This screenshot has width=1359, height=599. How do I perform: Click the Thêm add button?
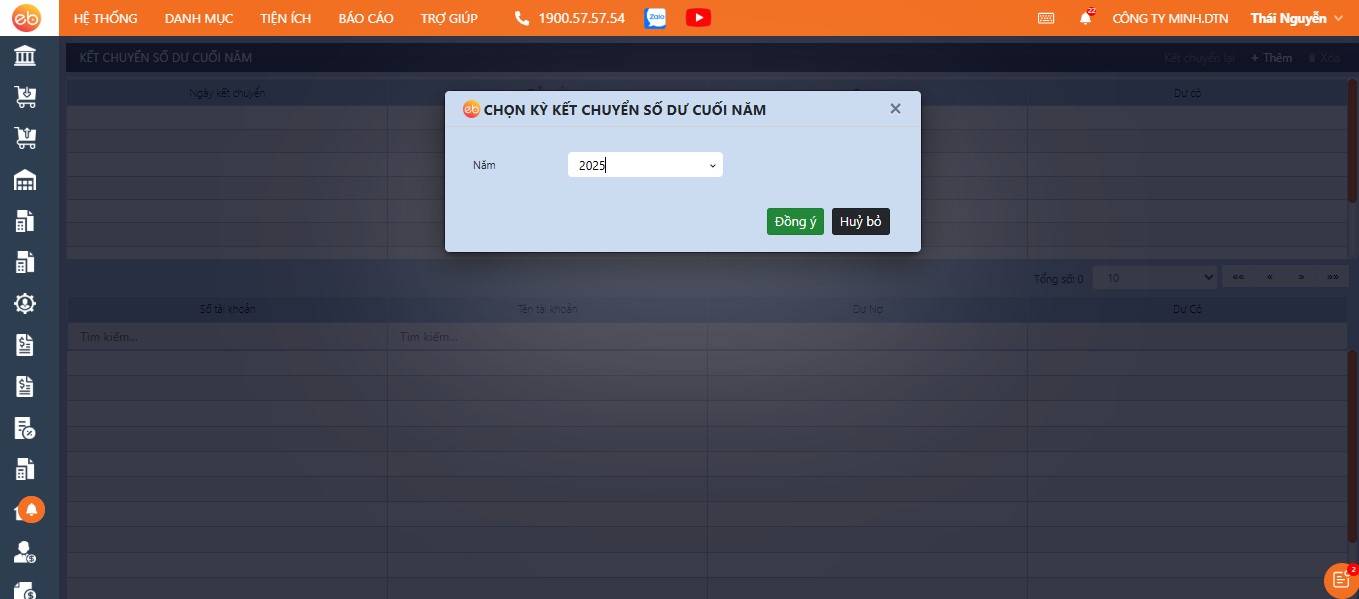click(x=1271, y=58)
